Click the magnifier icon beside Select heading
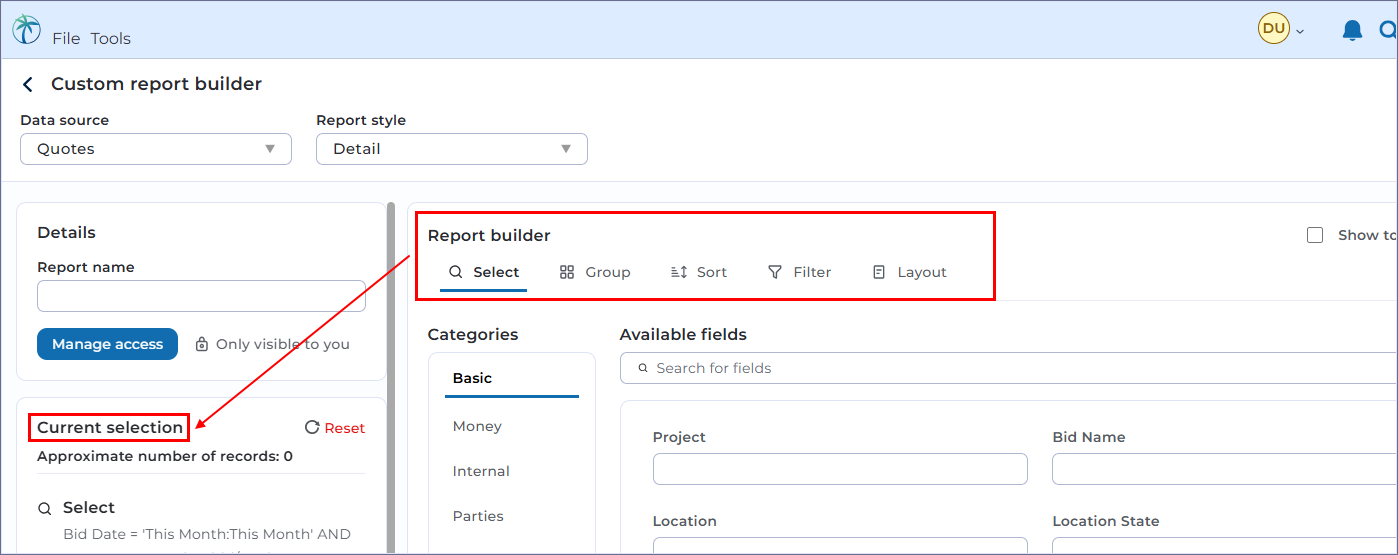This screenshot has height=555, width=1398. [x=44, y=509]
